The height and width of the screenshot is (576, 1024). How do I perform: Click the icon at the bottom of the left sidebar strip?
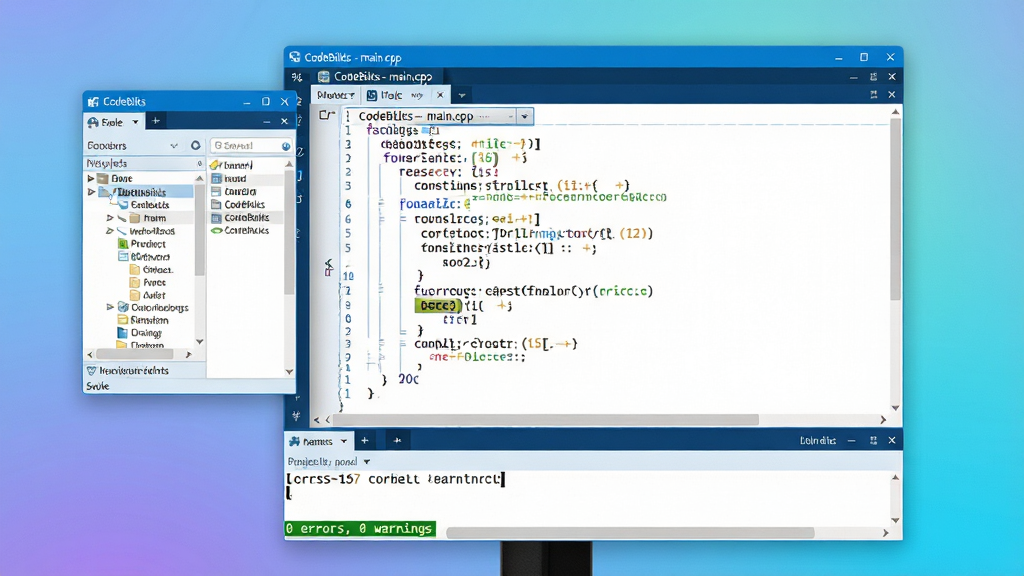coord(296,415)
